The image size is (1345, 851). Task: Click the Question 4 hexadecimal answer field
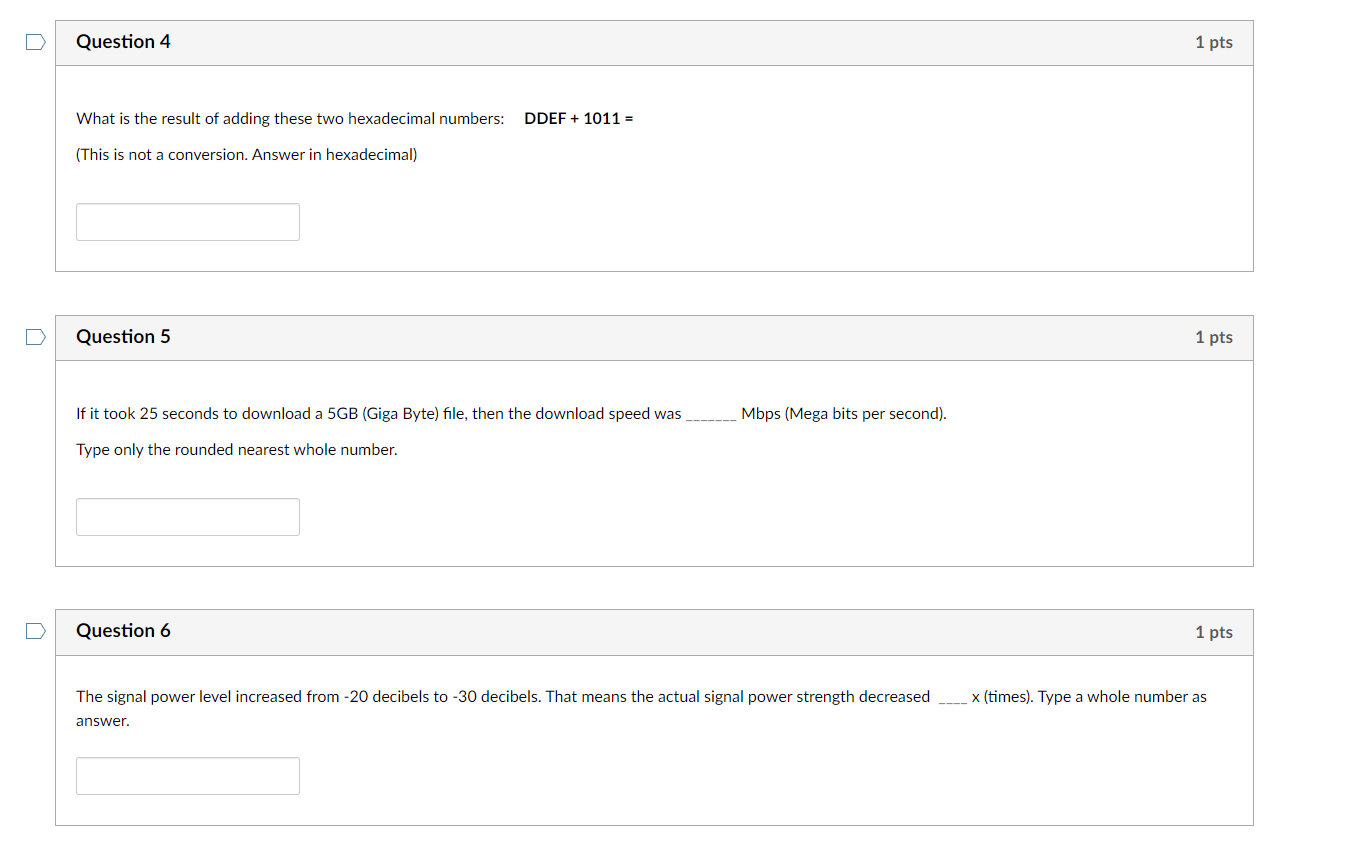(x=188, y=222)
